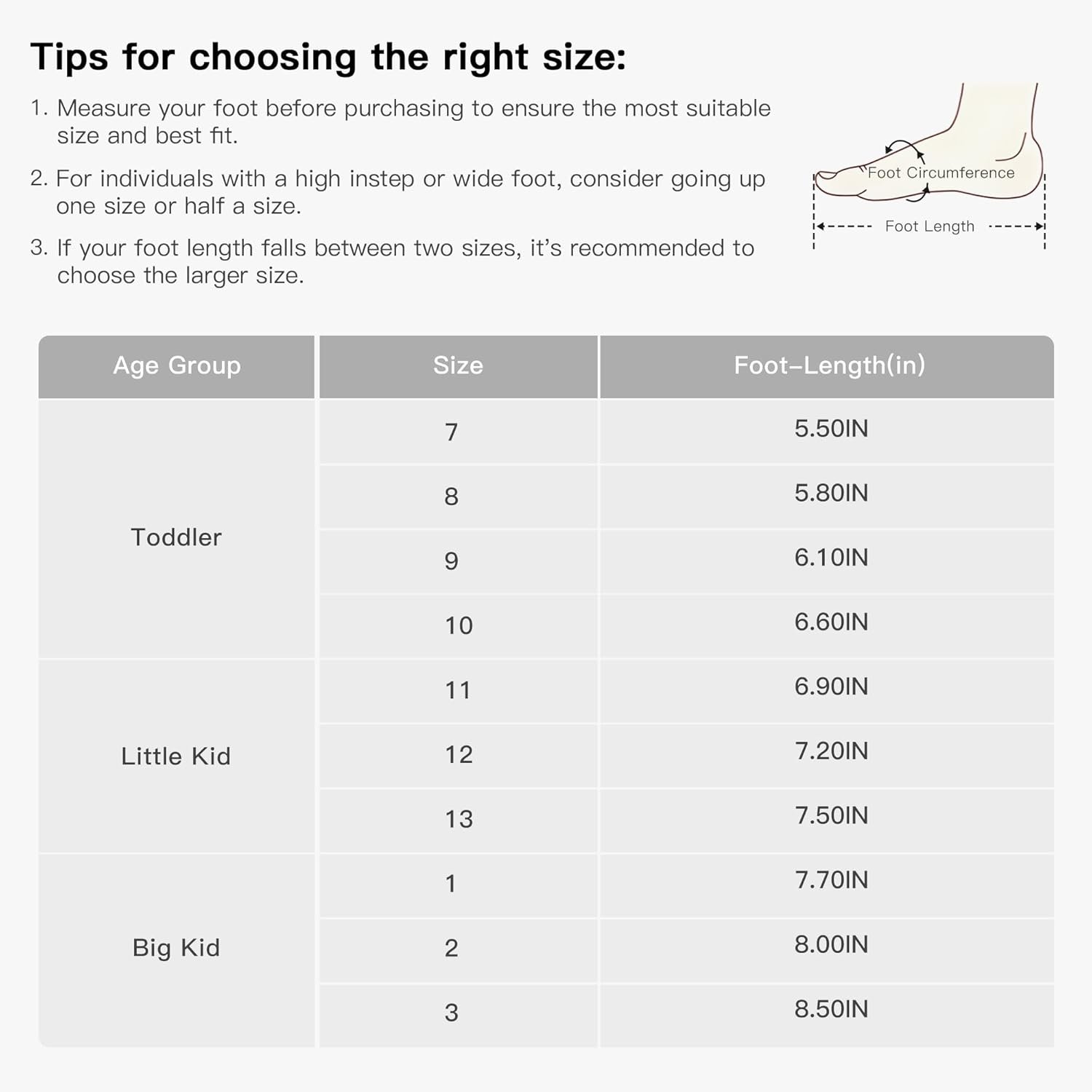This screenshot has width=1092, height=1092.
Task: Choose size 13 in the Size column
Action: (459, 820)
